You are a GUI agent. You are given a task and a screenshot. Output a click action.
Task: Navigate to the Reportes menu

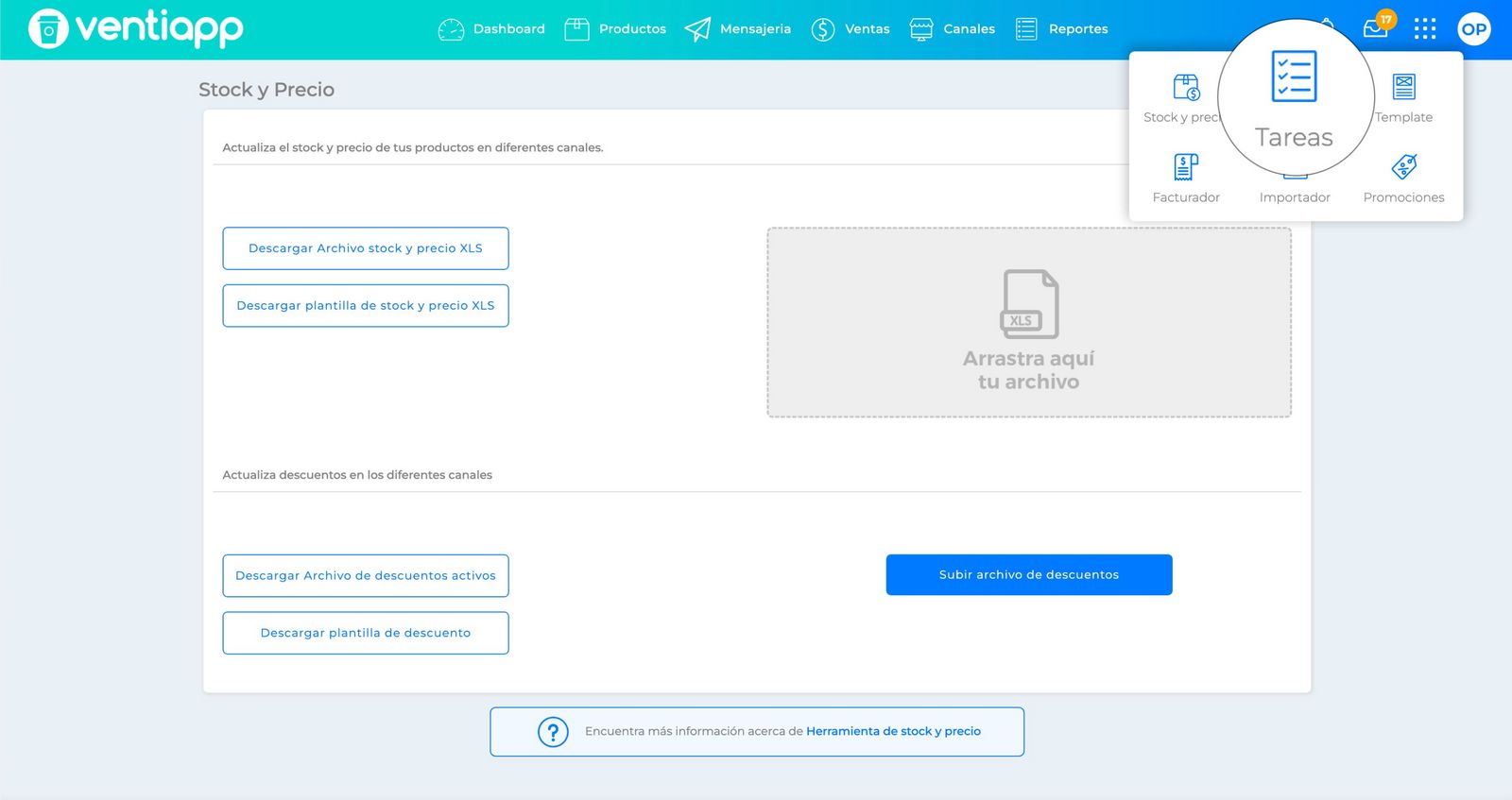1062,29
